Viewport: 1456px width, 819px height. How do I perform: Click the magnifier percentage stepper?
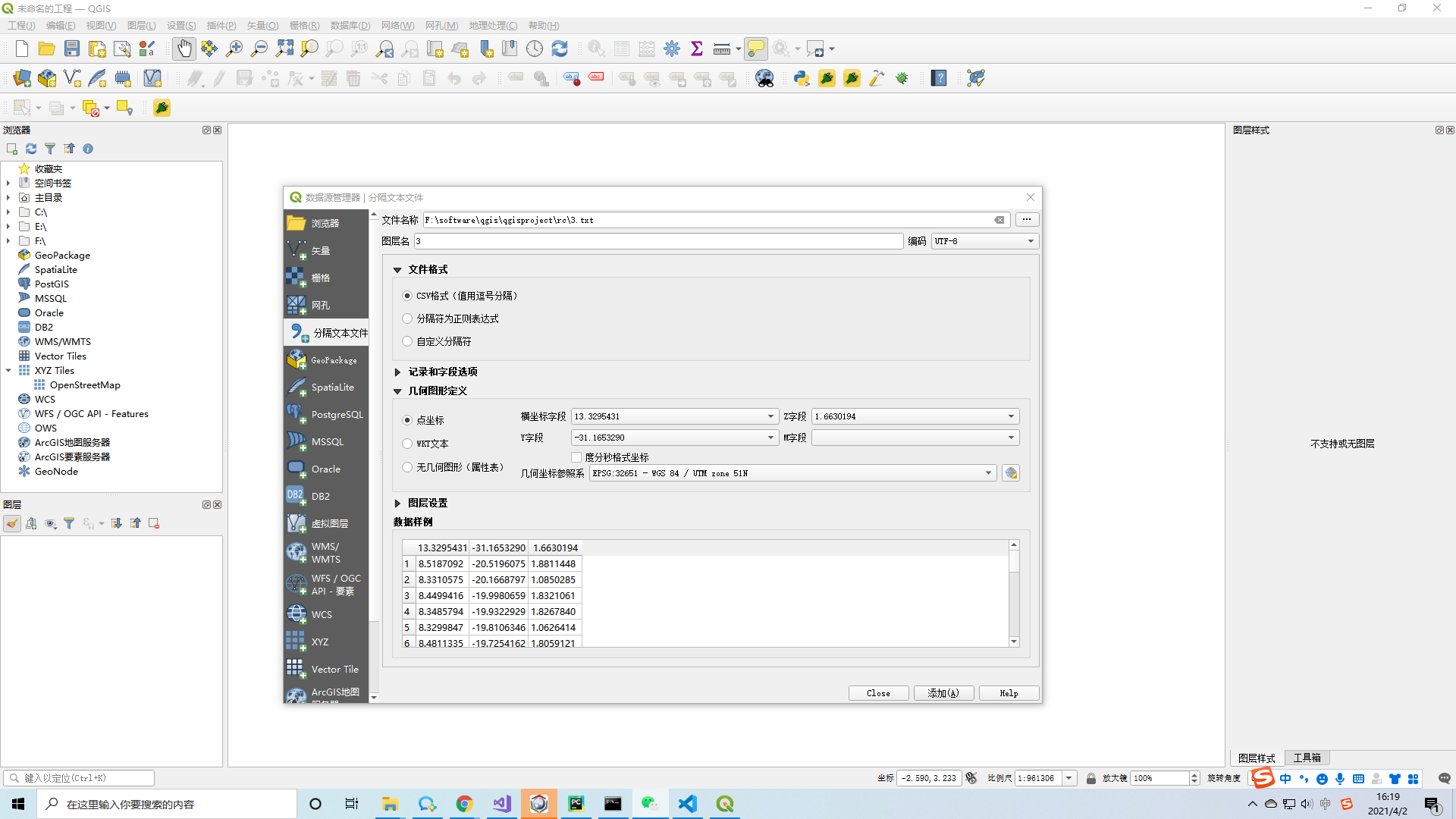tap(1194, 778)
